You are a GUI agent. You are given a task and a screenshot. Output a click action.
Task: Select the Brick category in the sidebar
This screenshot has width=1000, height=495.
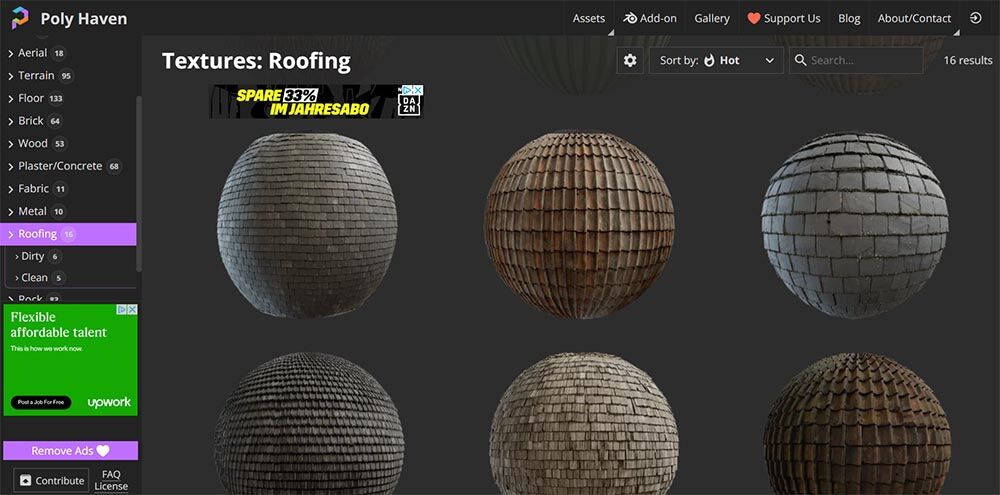31,121
